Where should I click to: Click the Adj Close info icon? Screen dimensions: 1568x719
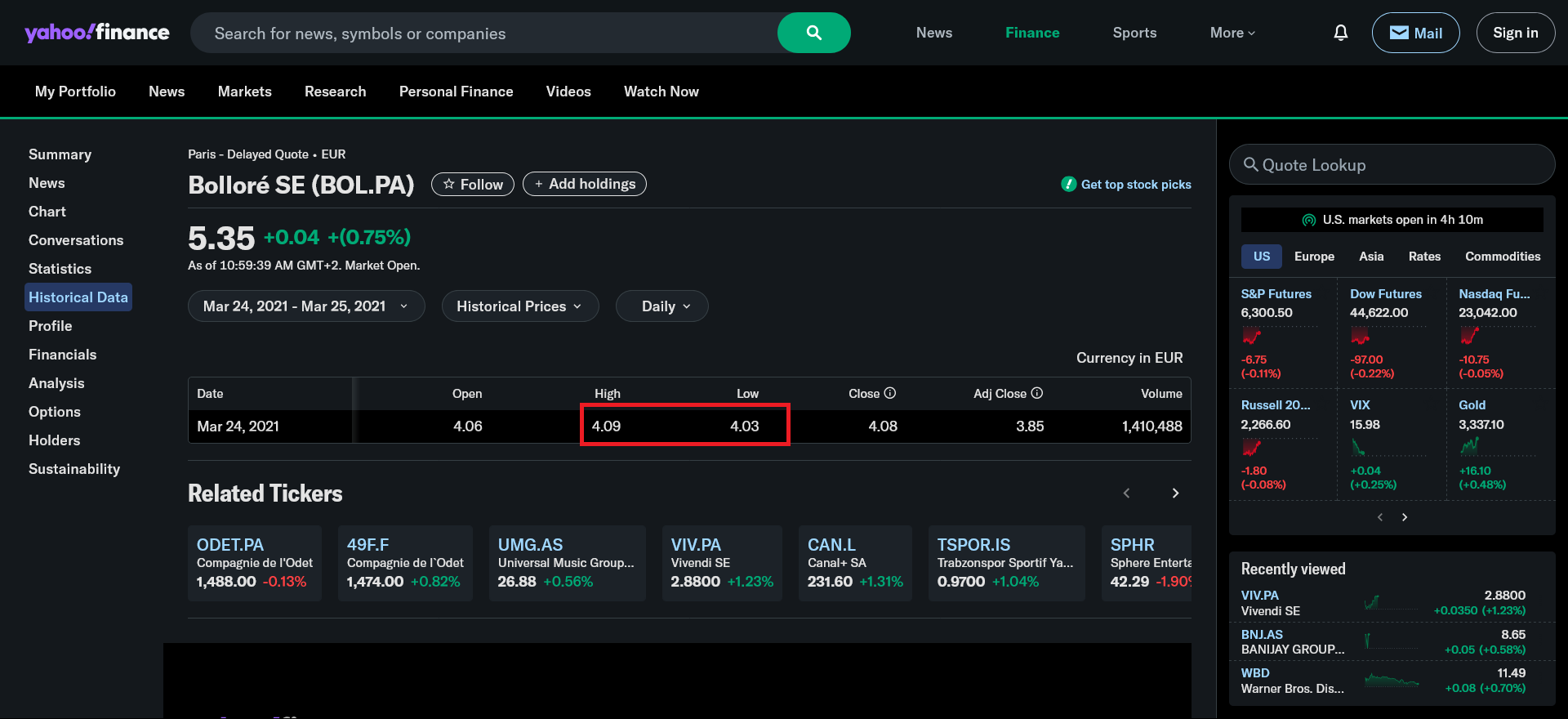click(x=1037, y=393)
